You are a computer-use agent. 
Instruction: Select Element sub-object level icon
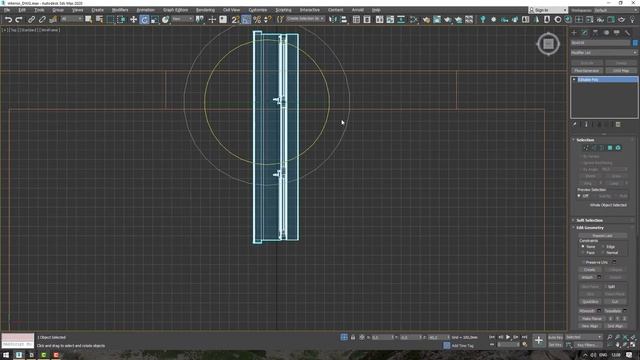click(x=618, y=148)
